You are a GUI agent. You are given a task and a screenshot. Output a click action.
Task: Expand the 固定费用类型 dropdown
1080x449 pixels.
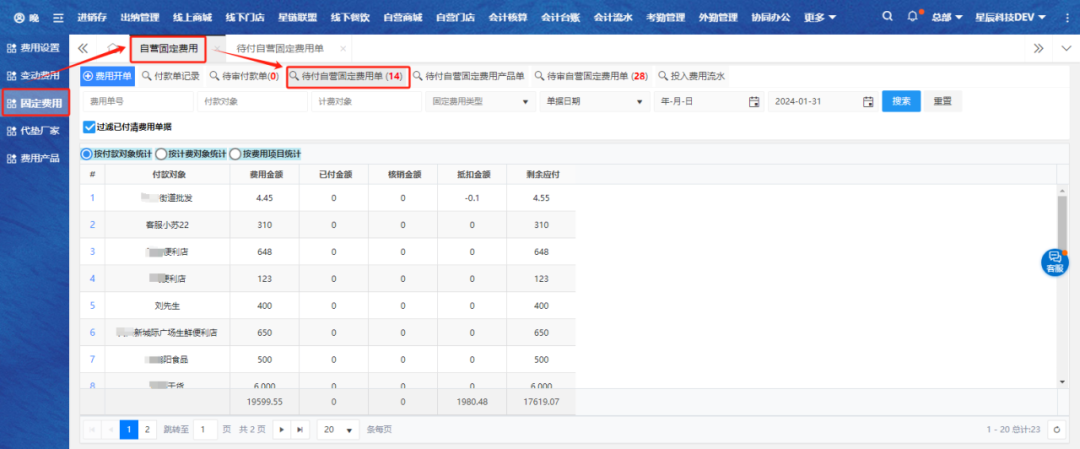527,101
